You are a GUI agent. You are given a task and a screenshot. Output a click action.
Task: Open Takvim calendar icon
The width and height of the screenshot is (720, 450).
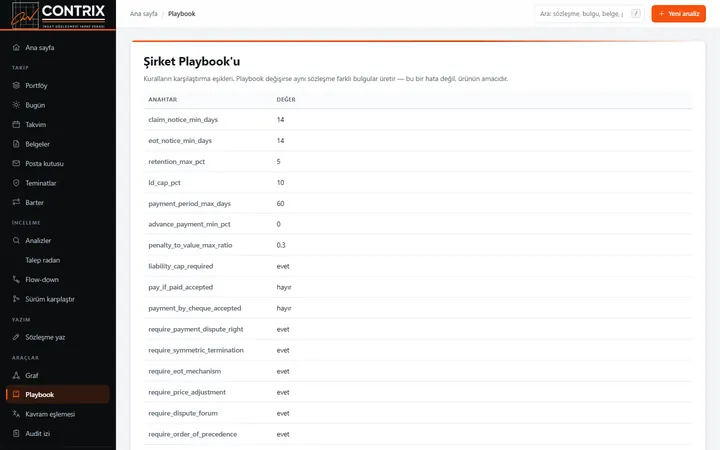(16, 124)
